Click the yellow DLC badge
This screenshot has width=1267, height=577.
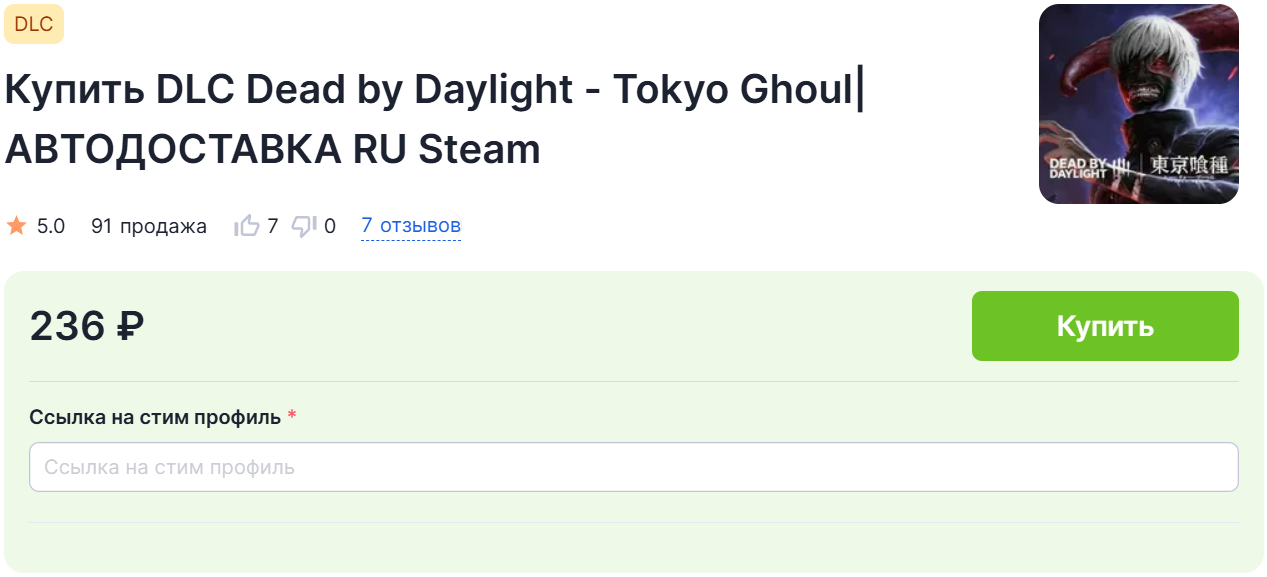[x=34, y=24]
